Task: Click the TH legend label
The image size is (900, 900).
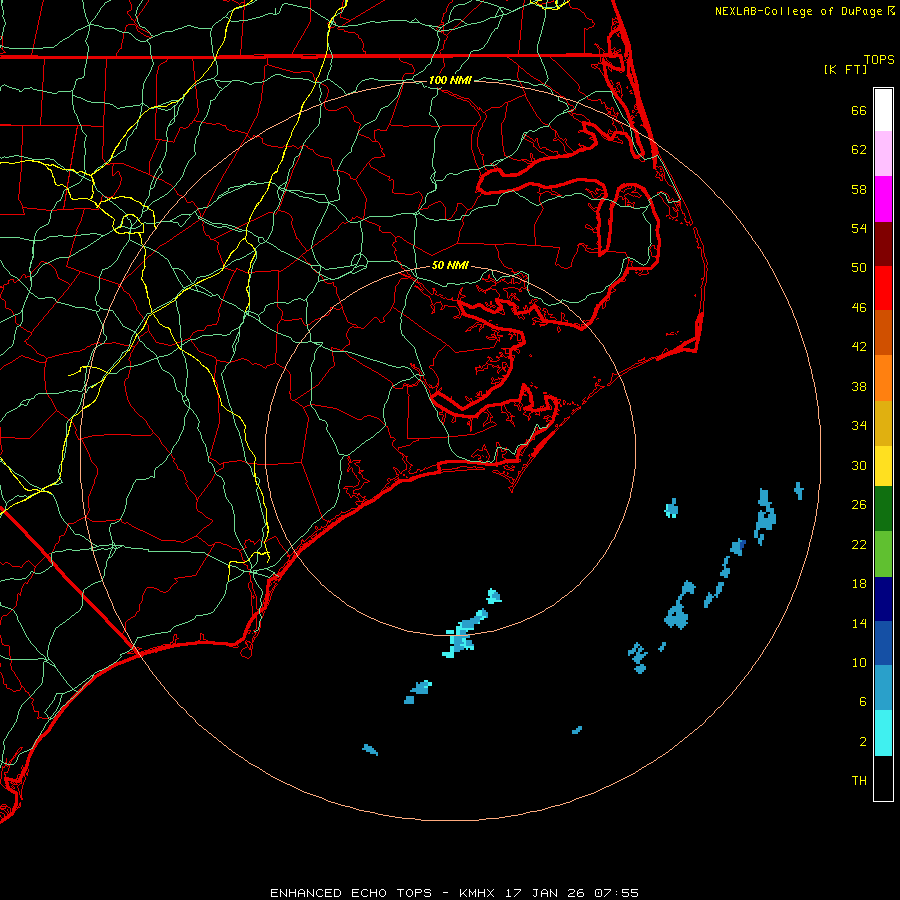Action: click(x=859, y=780)
